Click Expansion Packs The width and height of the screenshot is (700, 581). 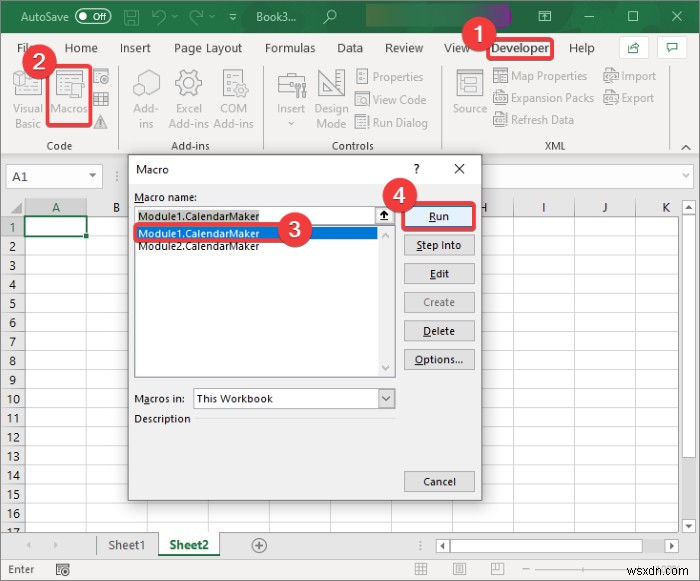coord(543,98)
